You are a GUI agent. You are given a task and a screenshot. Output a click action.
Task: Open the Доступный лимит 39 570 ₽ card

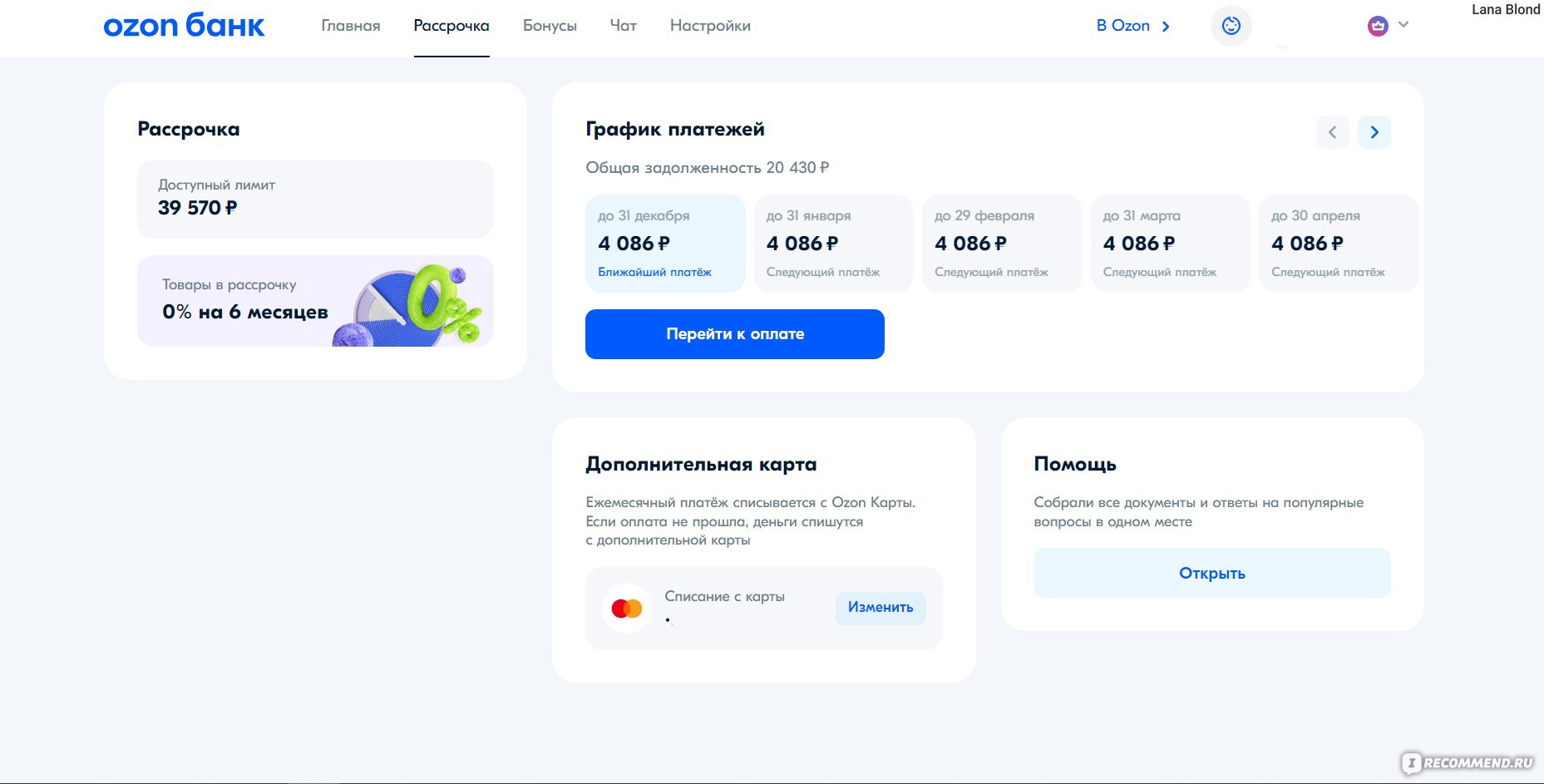315,199
